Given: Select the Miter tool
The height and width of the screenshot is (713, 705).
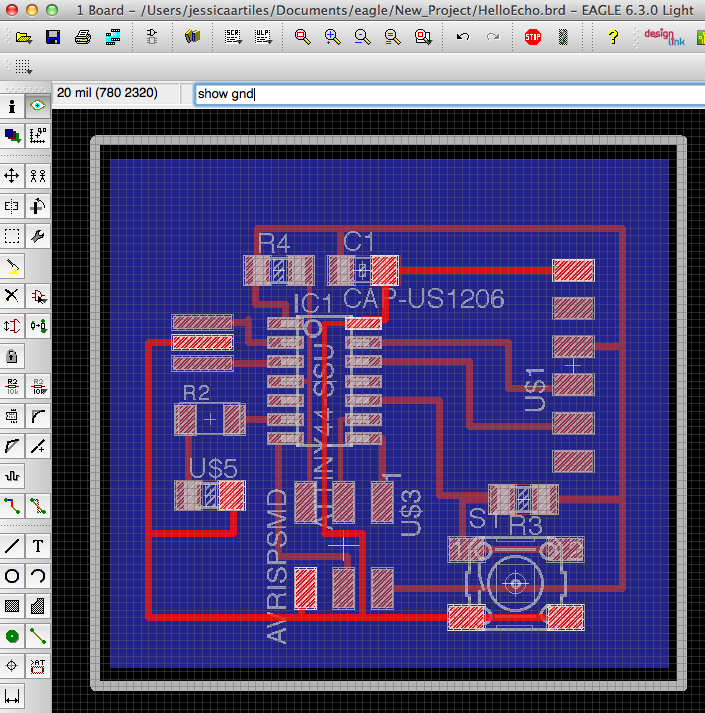Looking at the screenshot, I should pos(38,416).
